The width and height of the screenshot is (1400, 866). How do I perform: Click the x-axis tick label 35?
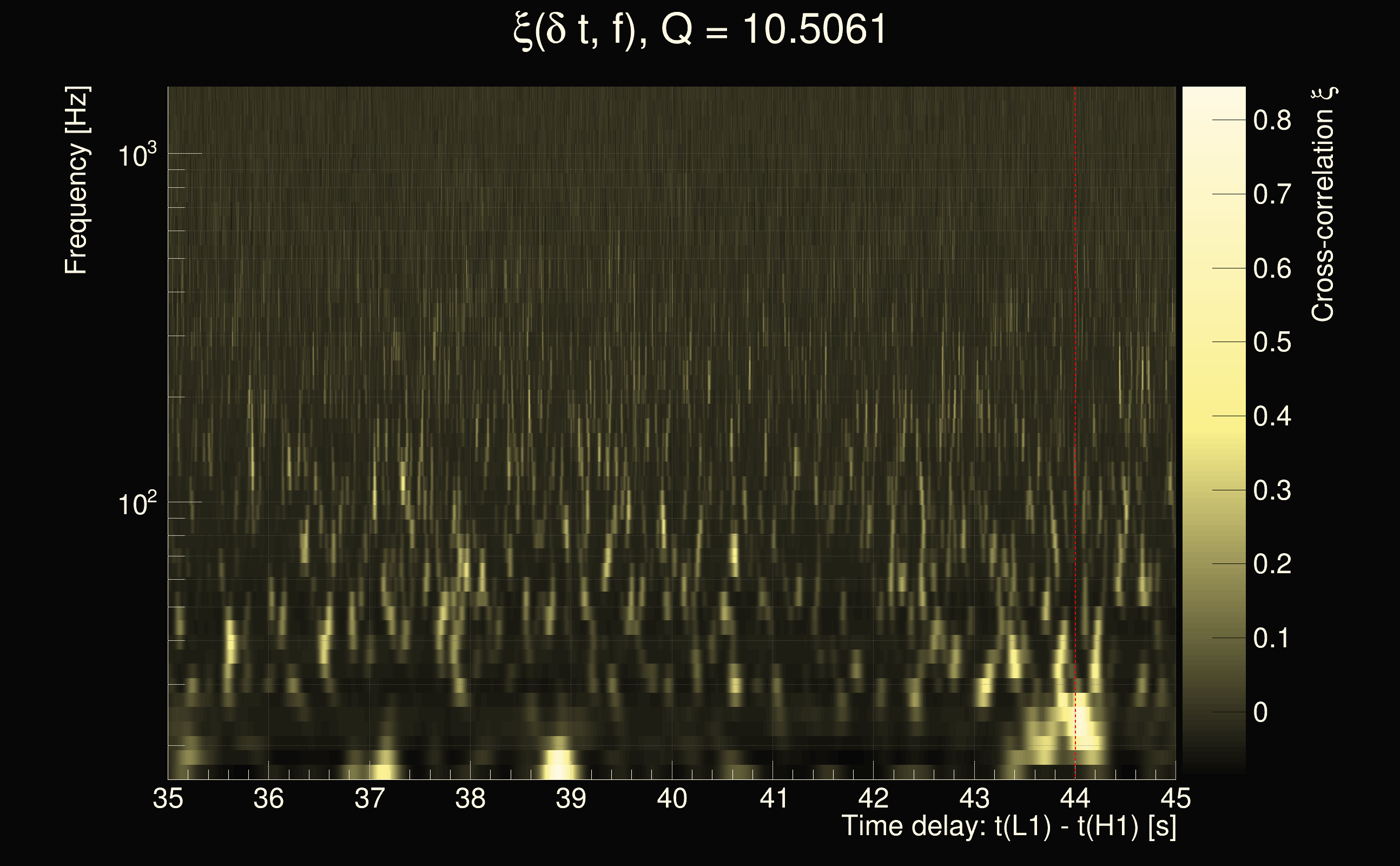pos(168,798)
